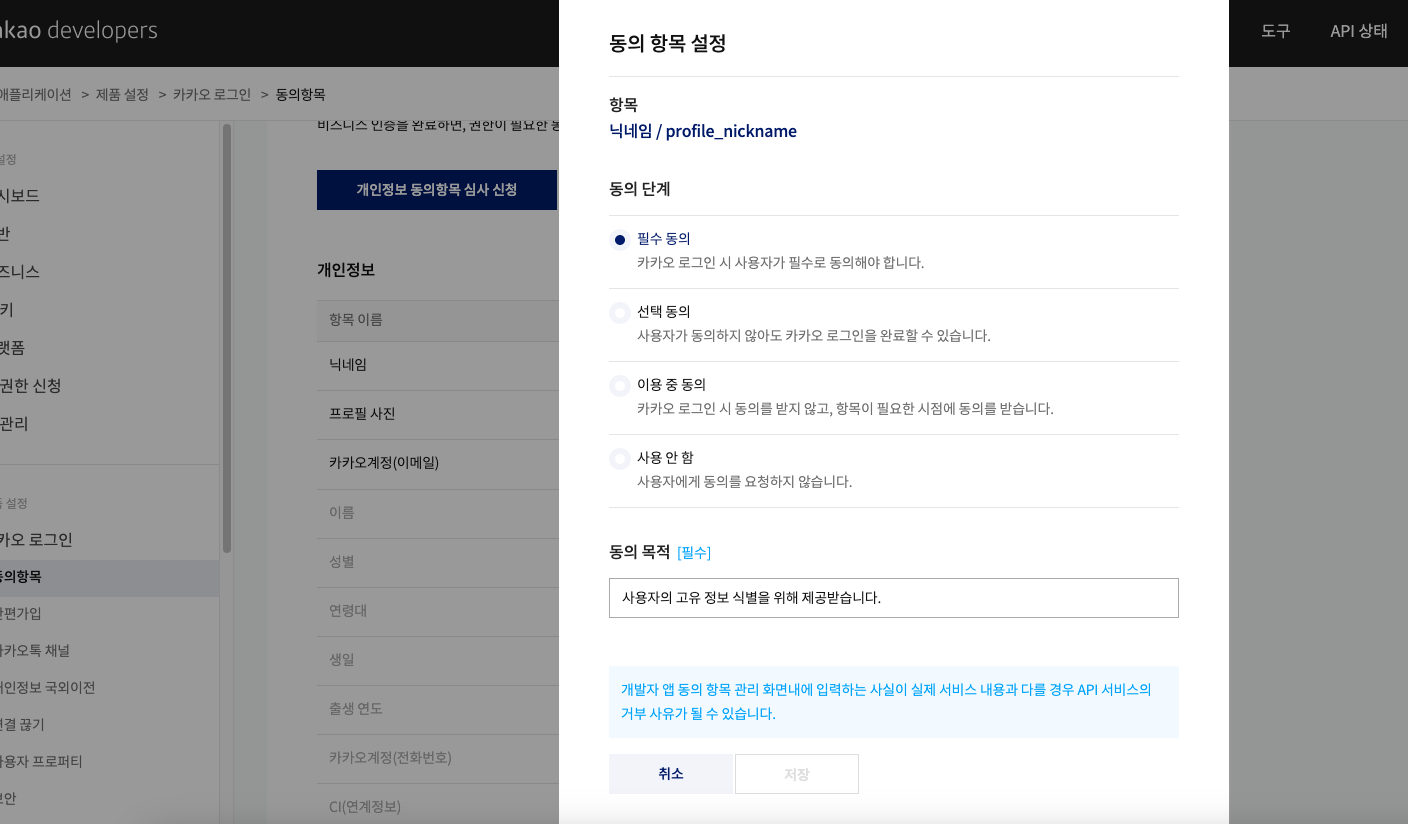Select 동의항목 in the sidebar
Screen dimensions: 1408x824
(x=109, y=577)
